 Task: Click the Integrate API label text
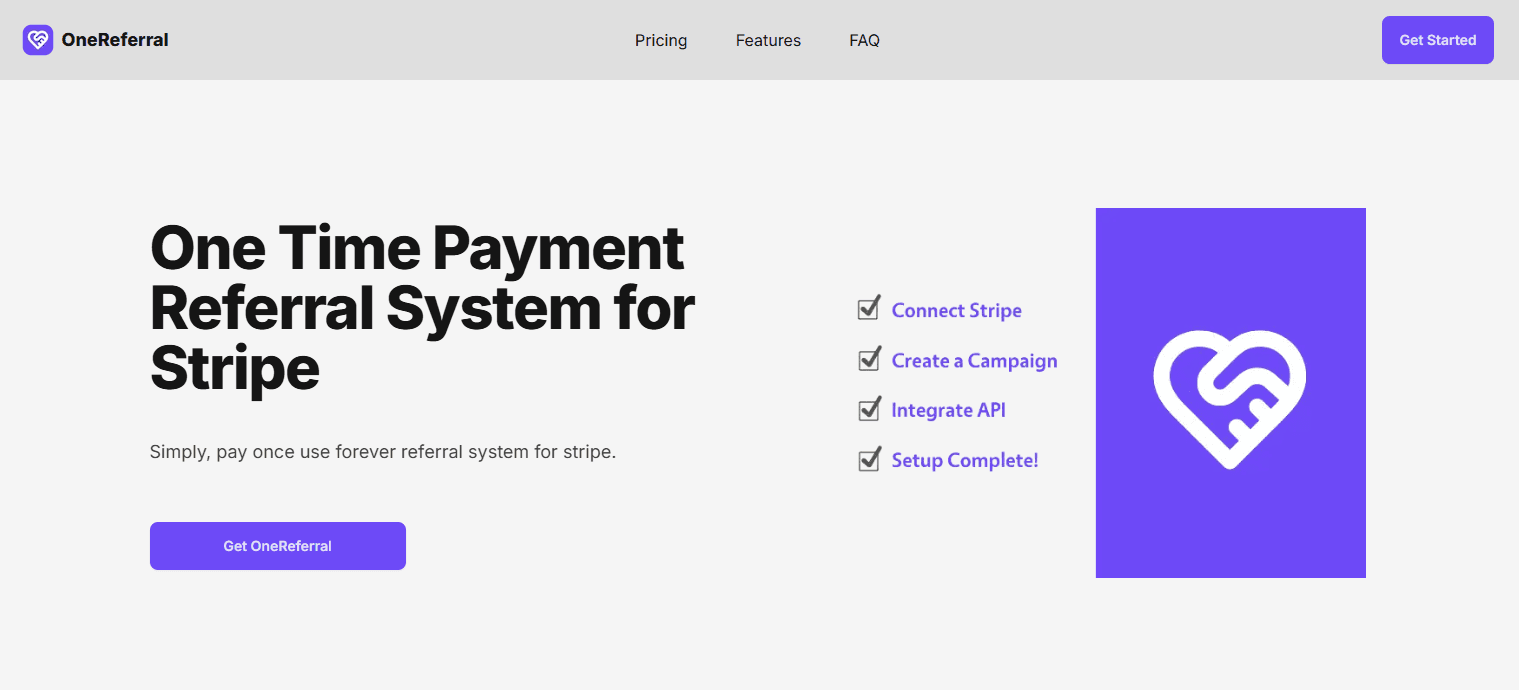[x=948, y=411]
